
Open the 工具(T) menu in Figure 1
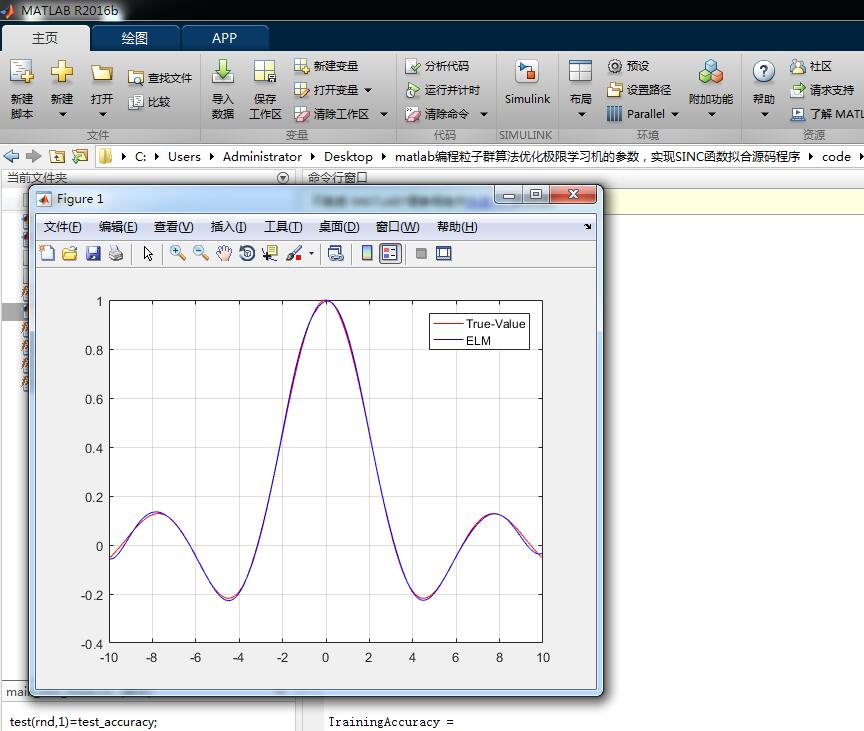(x=283, y=227)
